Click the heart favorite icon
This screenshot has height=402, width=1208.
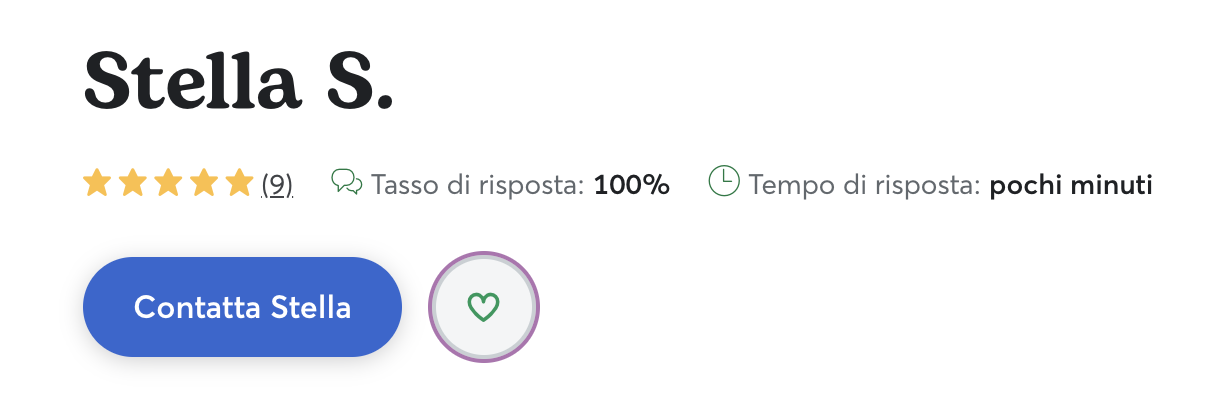coord(484,307)
